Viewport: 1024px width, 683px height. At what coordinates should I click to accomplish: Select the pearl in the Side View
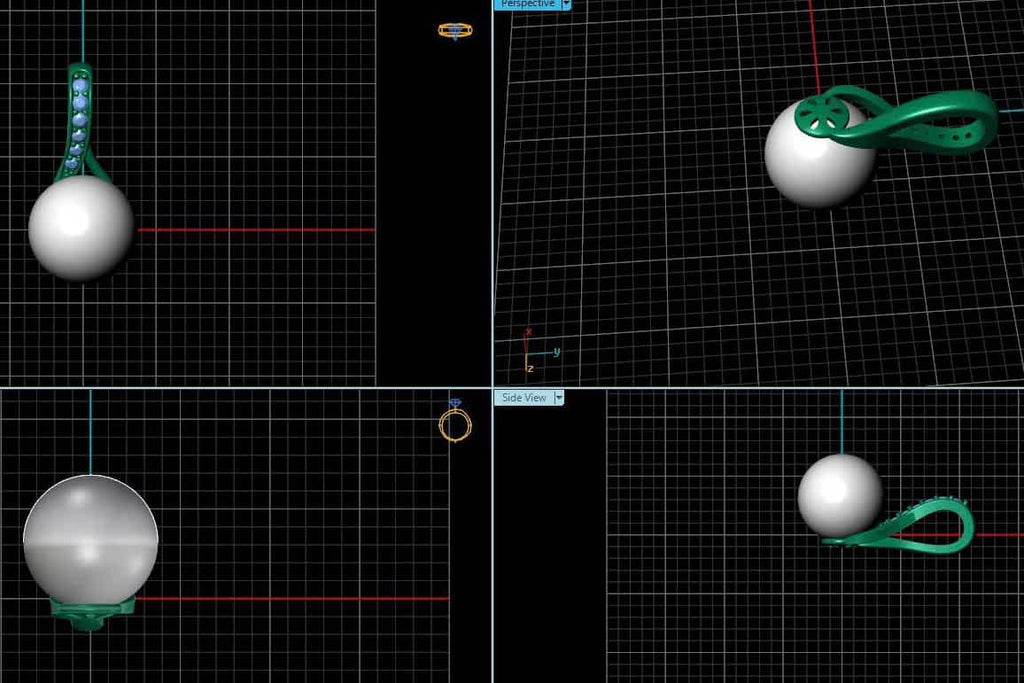[839, 494]
